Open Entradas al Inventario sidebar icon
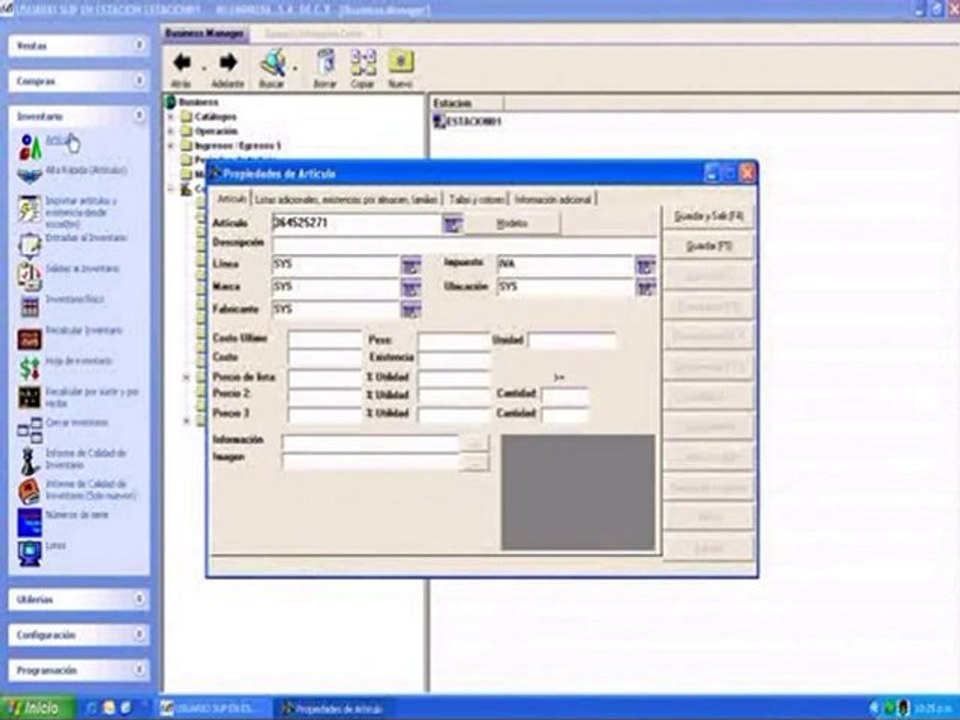 (29, 245)
